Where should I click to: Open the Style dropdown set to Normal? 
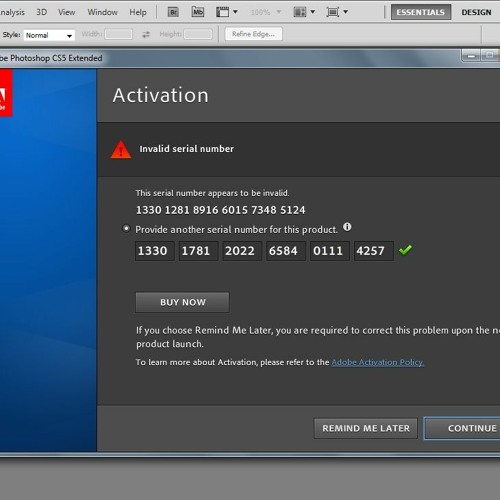(49, 35)
